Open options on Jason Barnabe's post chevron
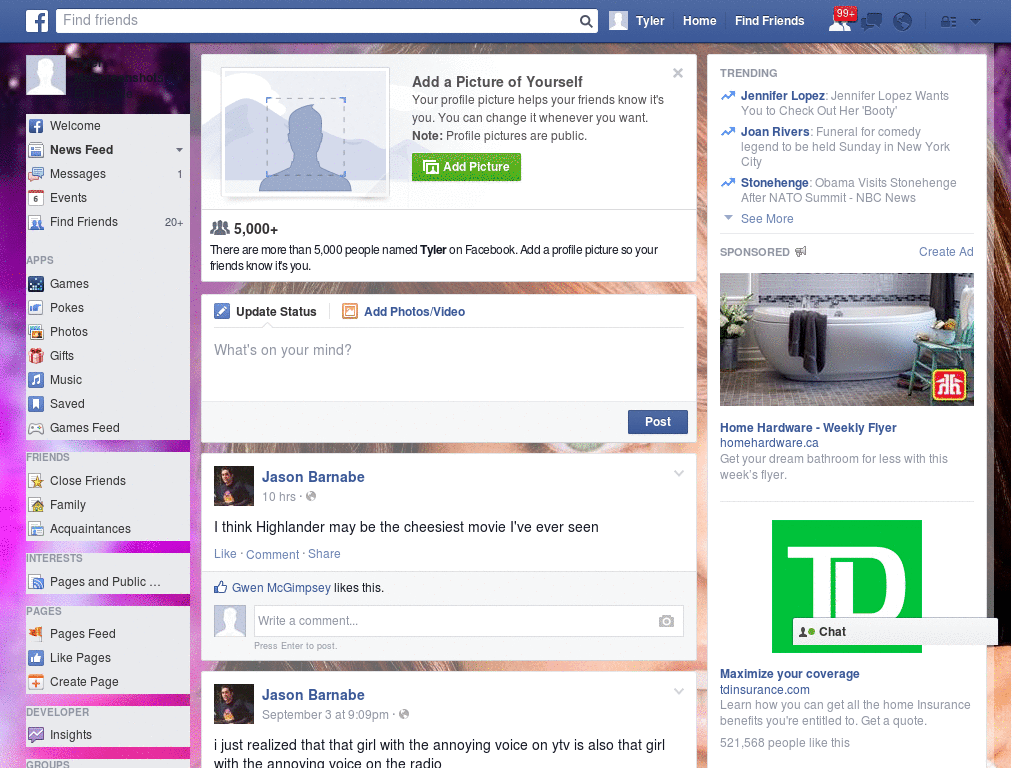 tap(679, 473)
